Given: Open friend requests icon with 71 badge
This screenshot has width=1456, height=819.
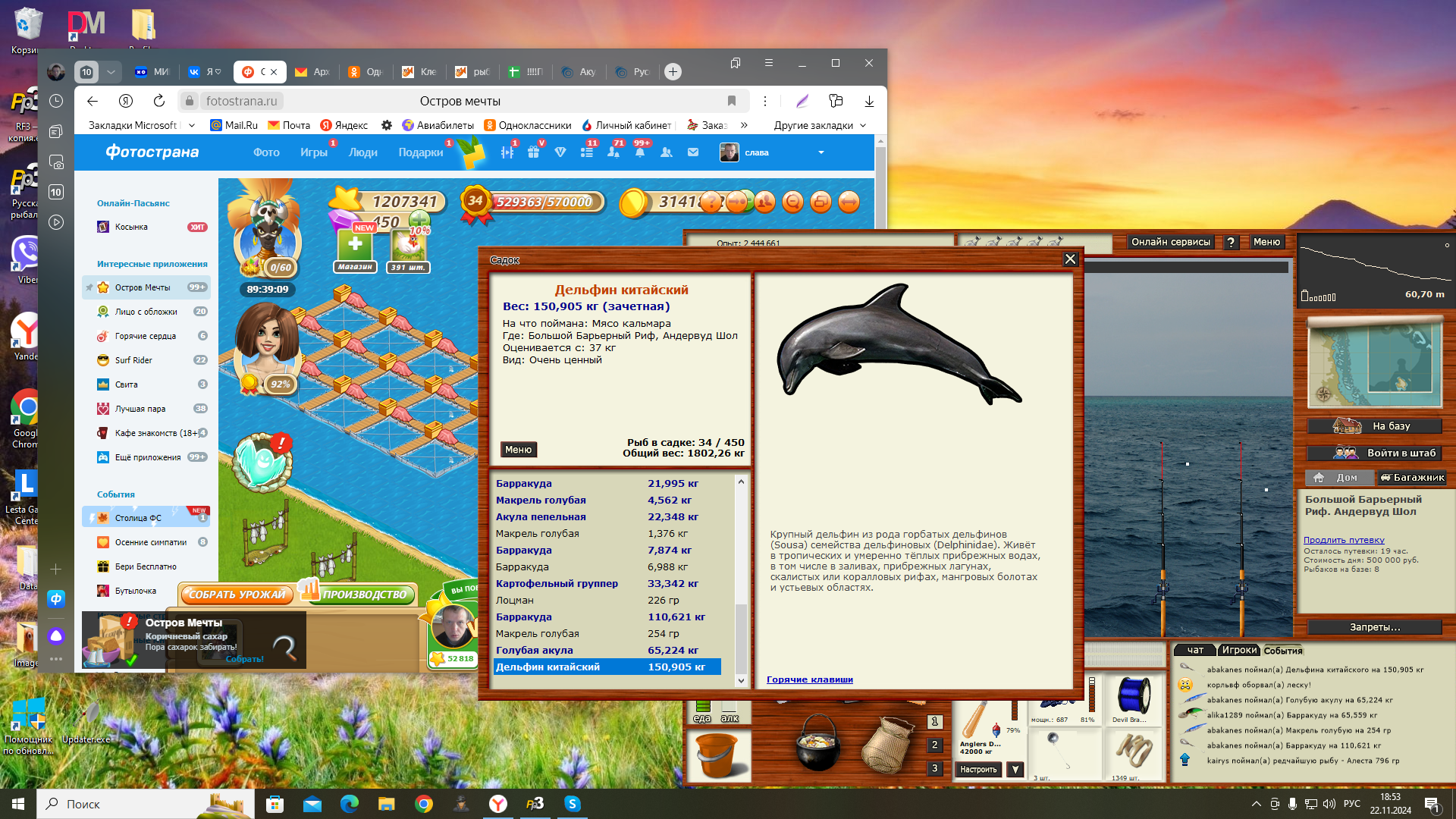Looking at the screenshot, I should pos(613,152).
